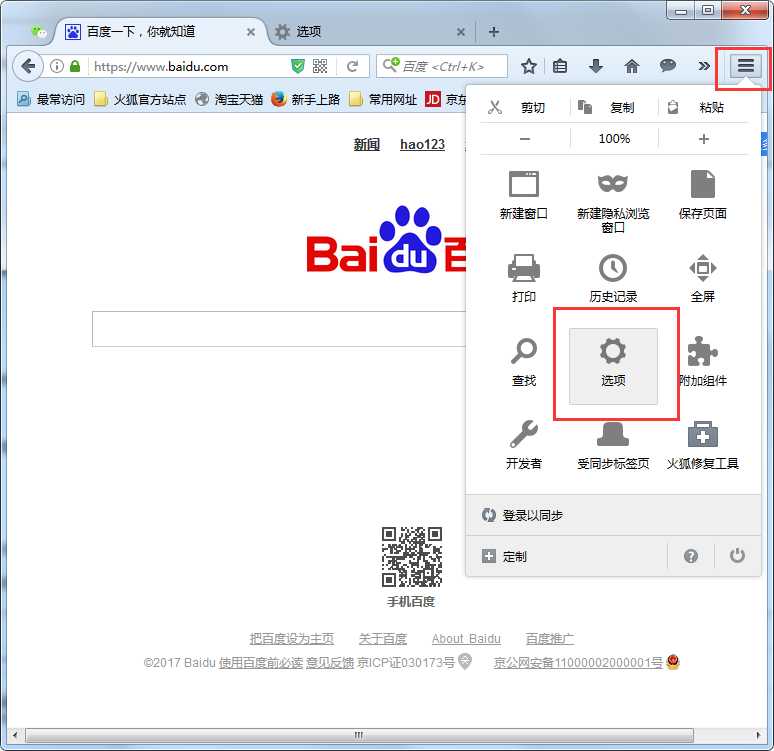Open the hao123 link
Screen dimensions: 774x751
(x=423, y=144)
